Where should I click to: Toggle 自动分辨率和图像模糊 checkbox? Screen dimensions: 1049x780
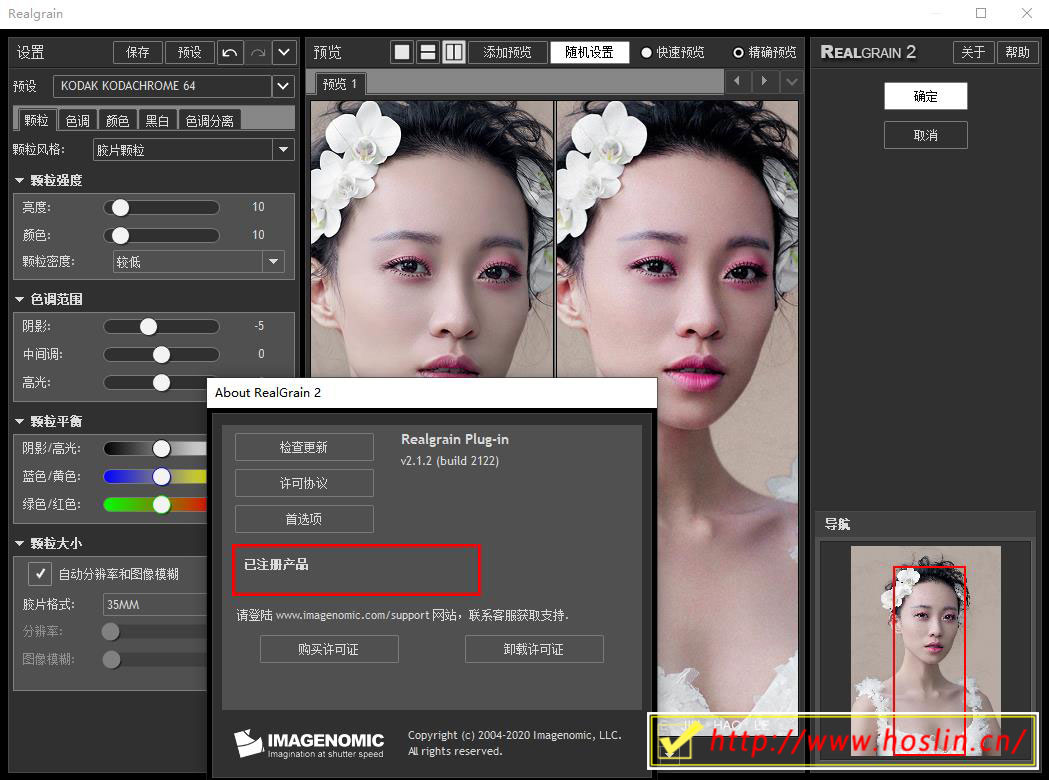click(39, 574)
